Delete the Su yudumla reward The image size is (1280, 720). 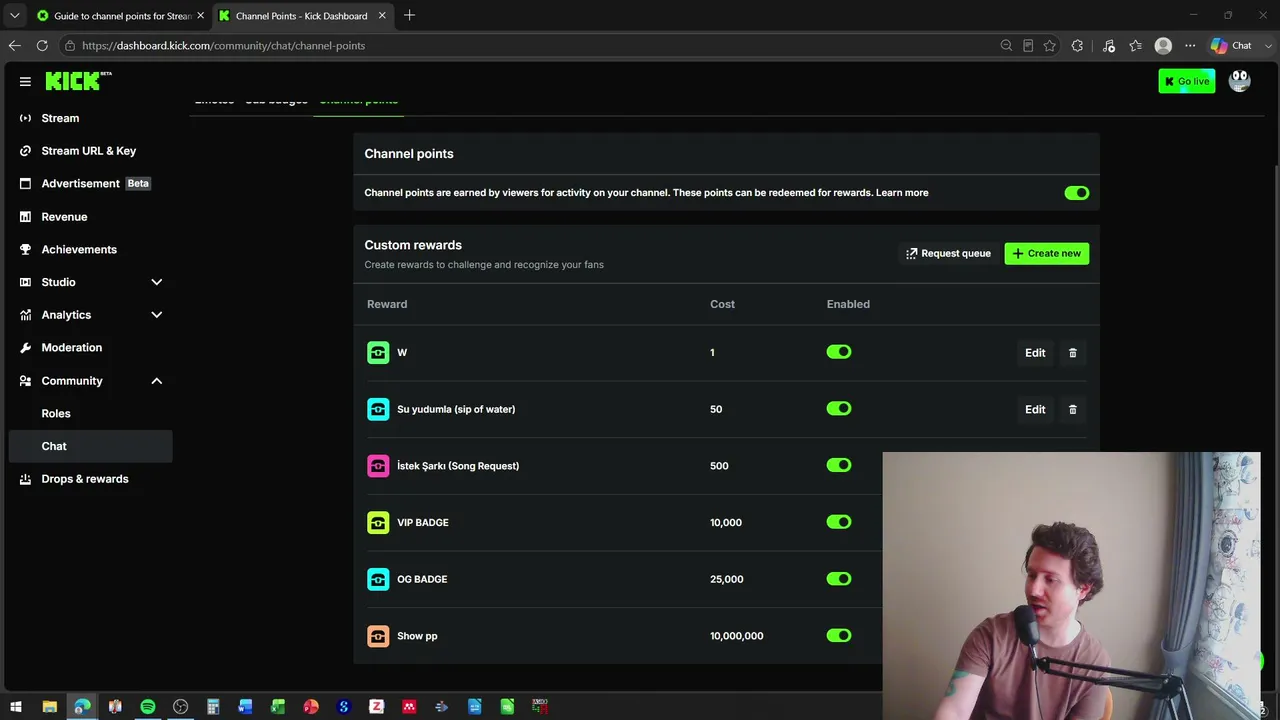[x=1073, y=409]
